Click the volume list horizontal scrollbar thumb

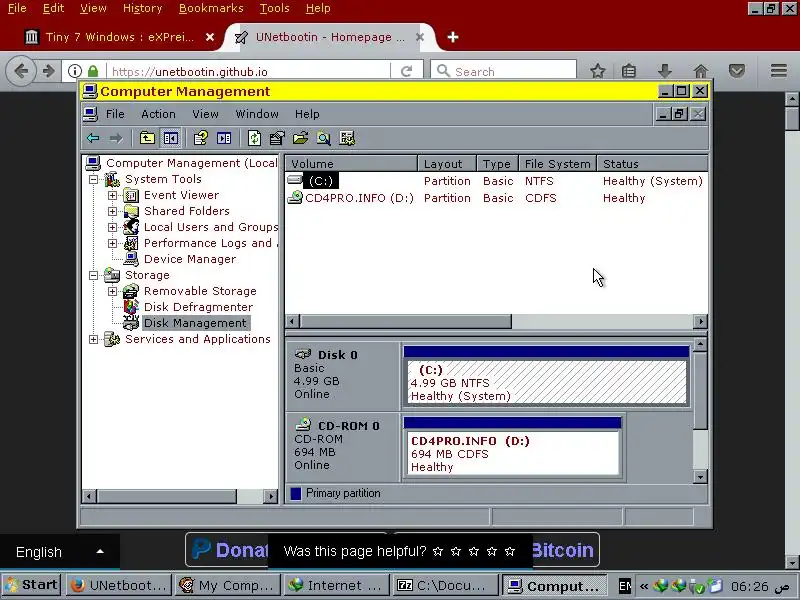(x=406, y=321)
